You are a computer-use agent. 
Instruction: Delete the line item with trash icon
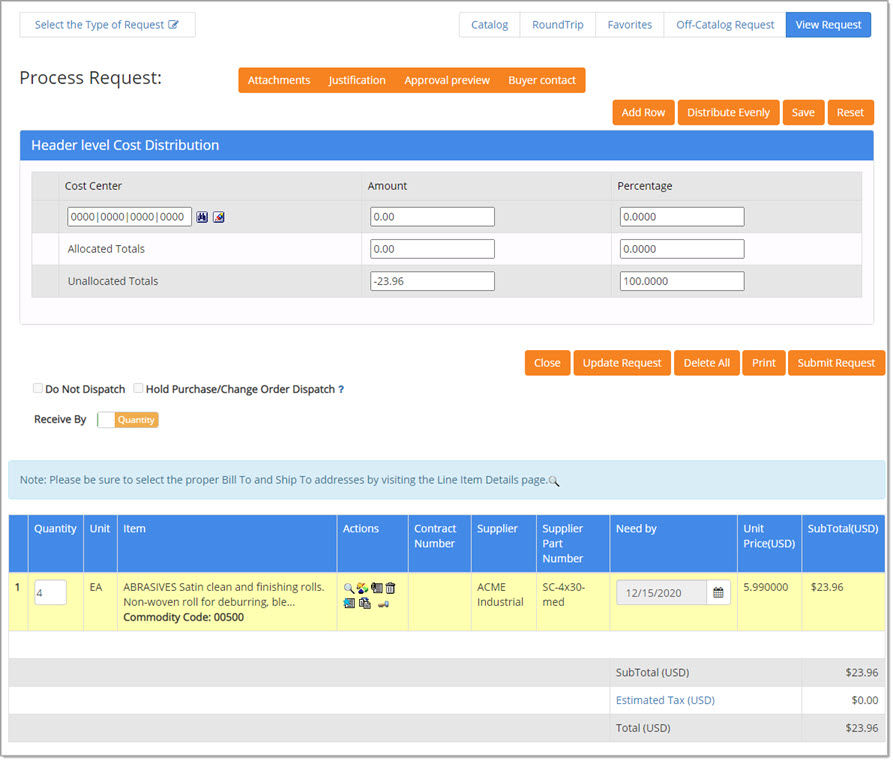390,588
